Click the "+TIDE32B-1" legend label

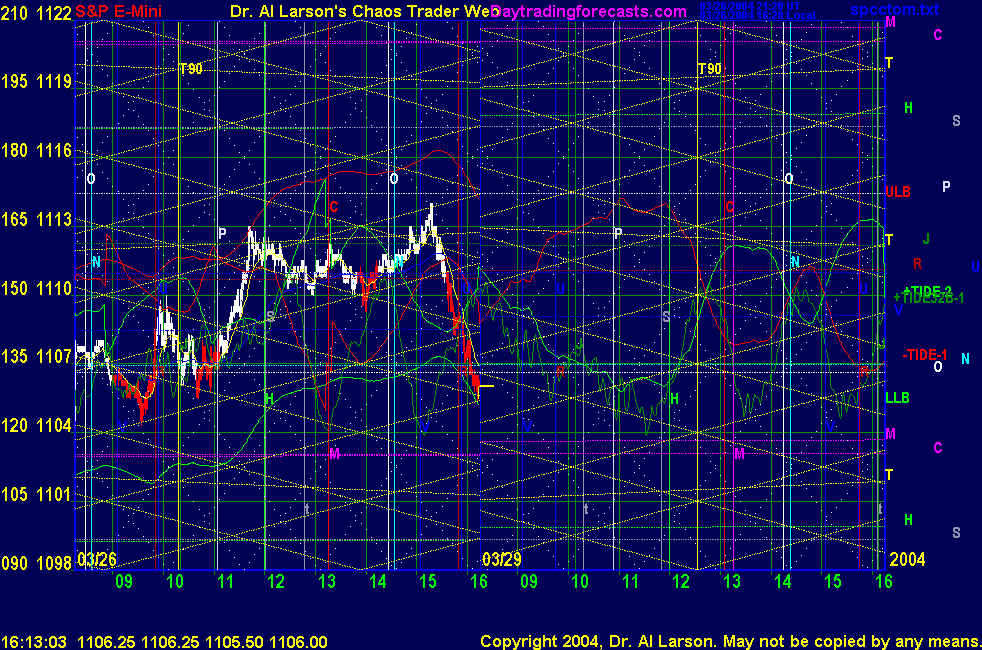point(929,299)
